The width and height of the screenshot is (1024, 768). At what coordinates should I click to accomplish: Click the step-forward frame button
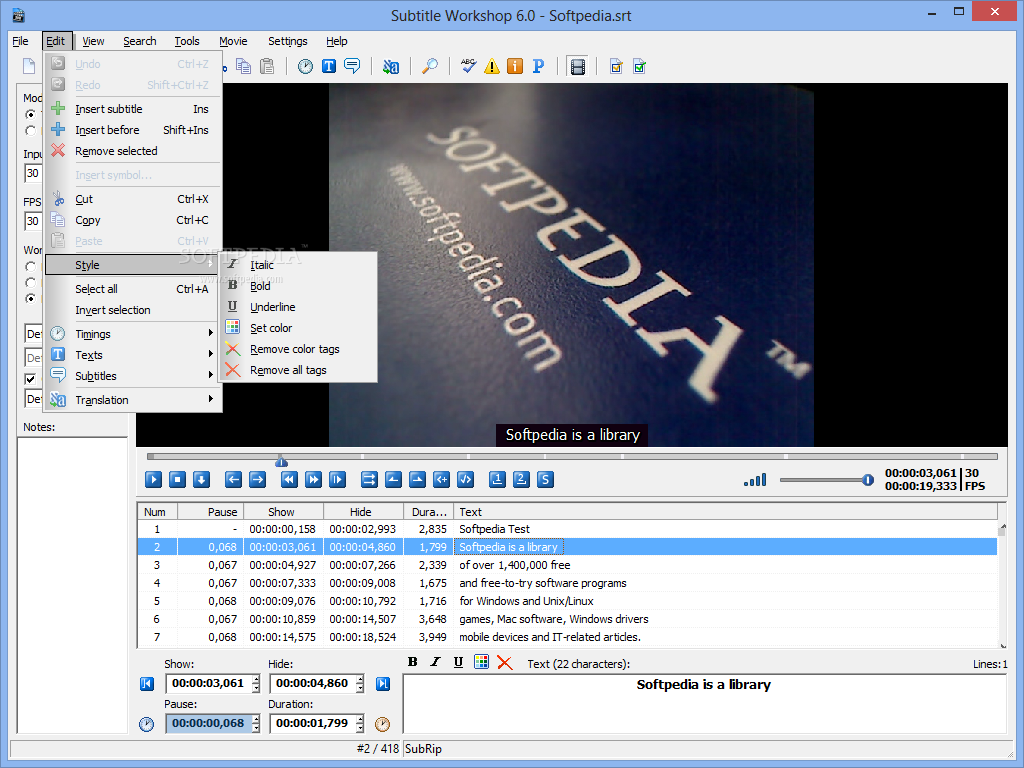(337, 480)
